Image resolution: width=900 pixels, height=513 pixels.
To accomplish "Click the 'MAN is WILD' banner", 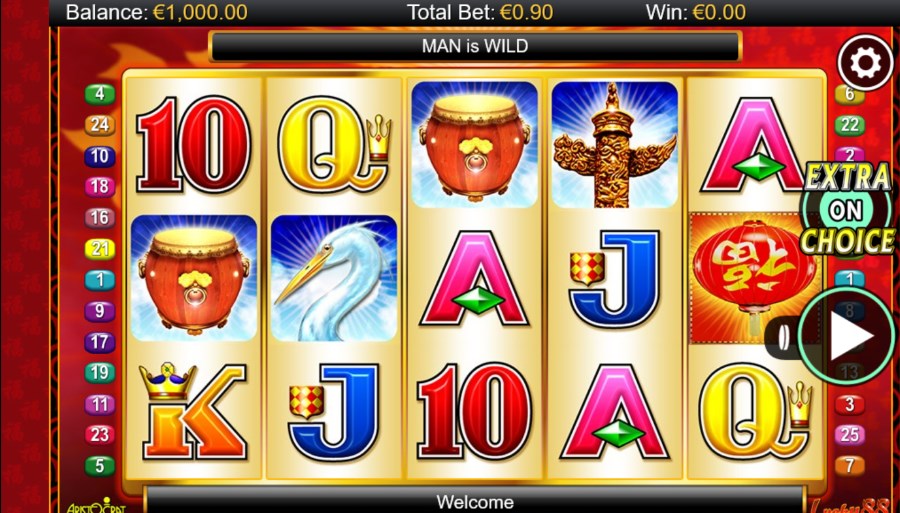I will click(475, 46).
